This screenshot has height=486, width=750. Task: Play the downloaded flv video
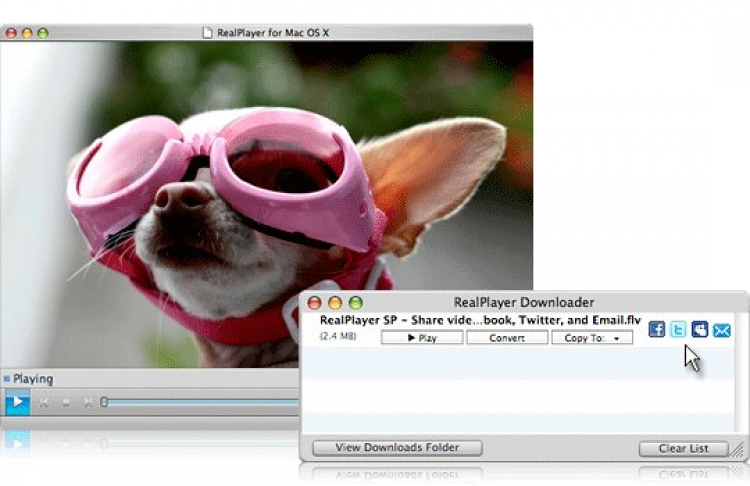pyautogui.click(x=422, y=338)
